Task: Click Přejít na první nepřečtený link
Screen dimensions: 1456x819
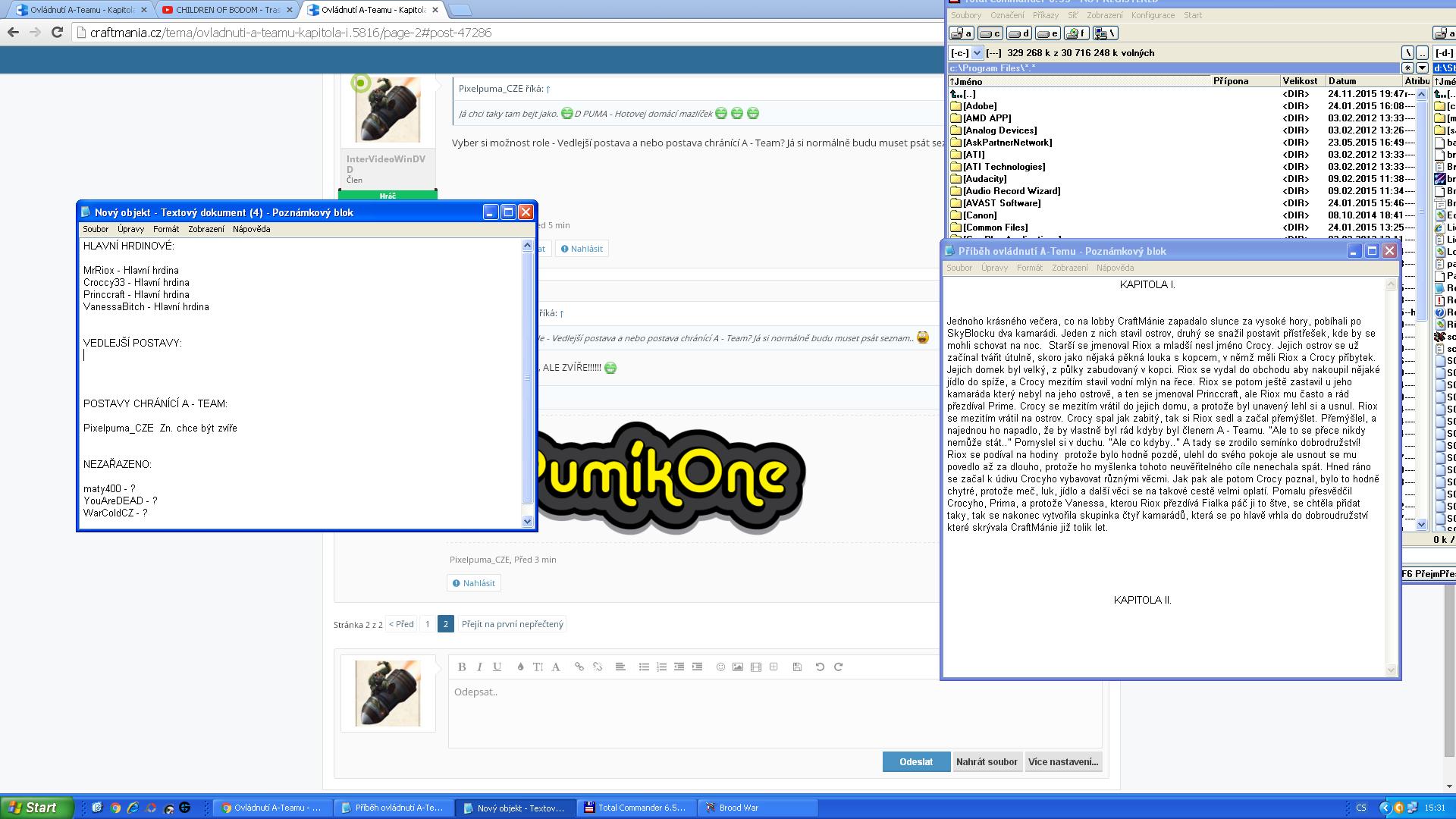Action: coord(512,623)
